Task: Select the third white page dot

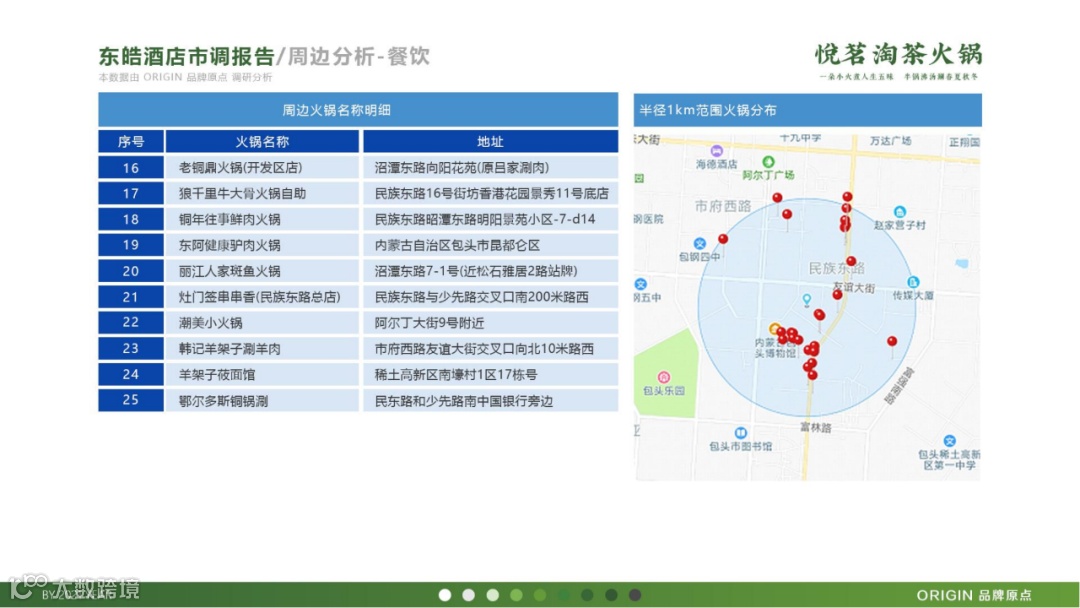Action: [x=492, y=595]
